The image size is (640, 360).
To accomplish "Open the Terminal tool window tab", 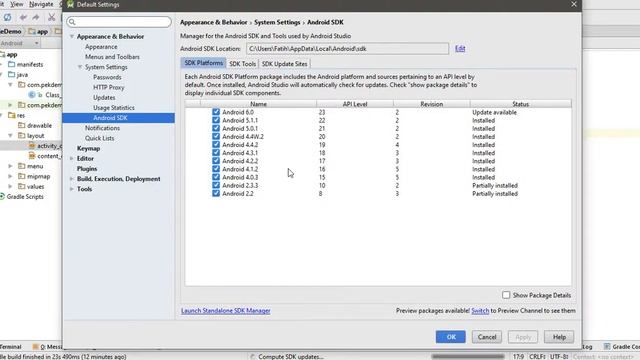I will 11,347.
